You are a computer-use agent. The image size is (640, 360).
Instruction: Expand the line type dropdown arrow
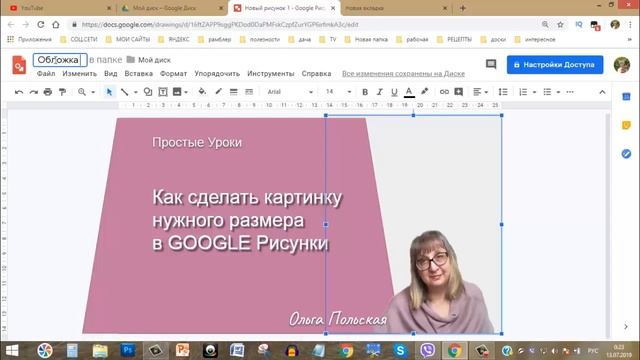(136, 92)
